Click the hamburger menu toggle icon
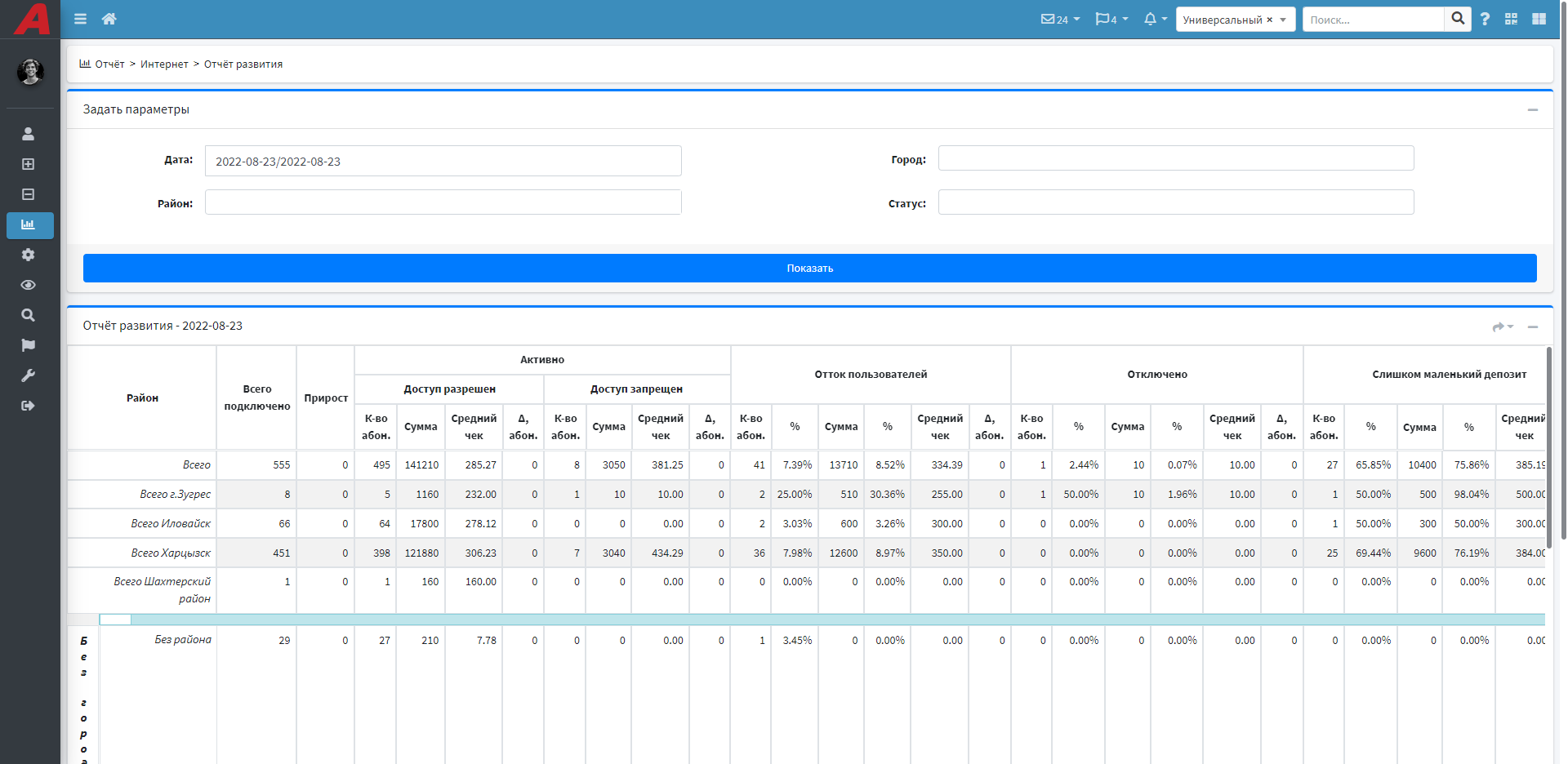Viewport: 1568px width, 764px height. click(80, 19)
